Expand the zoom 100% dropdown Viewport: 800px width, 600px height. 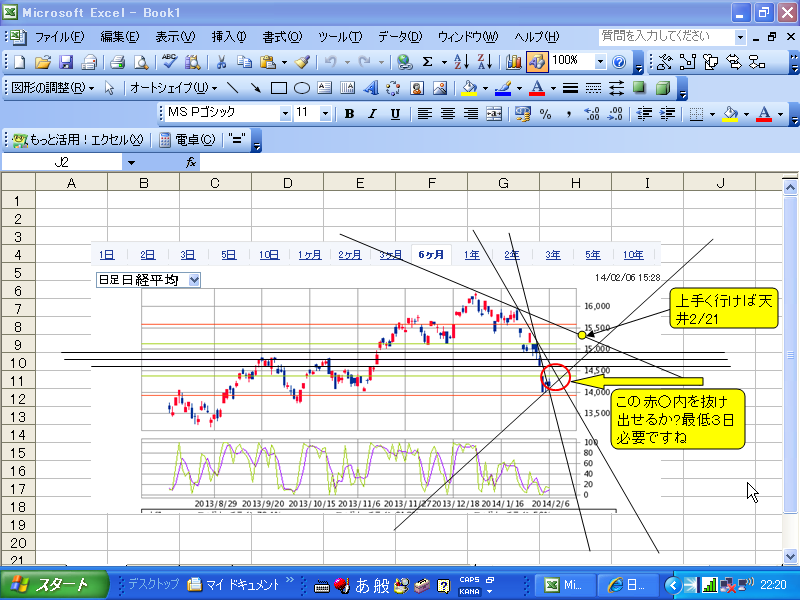(x=600, y=62)
